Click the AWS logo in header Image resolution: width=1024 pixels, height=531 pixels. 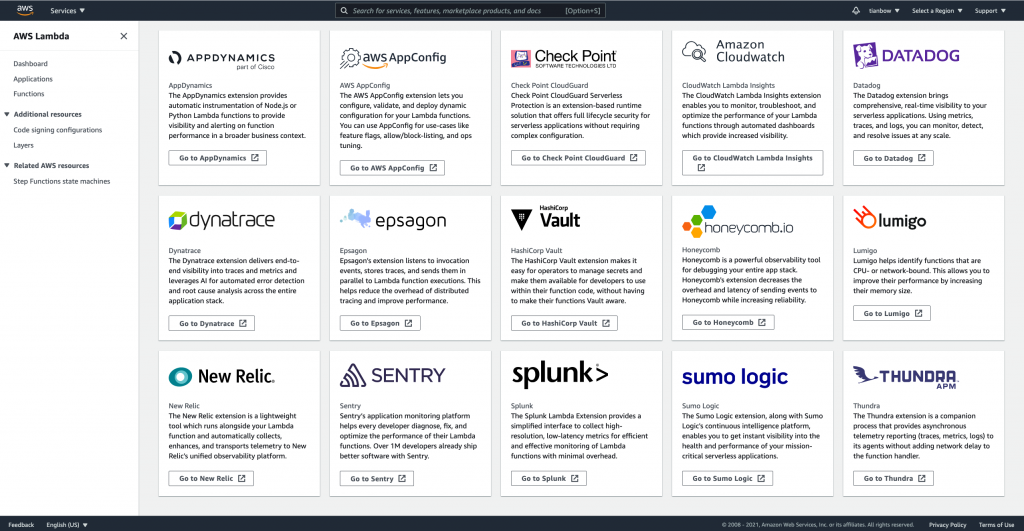25,10
